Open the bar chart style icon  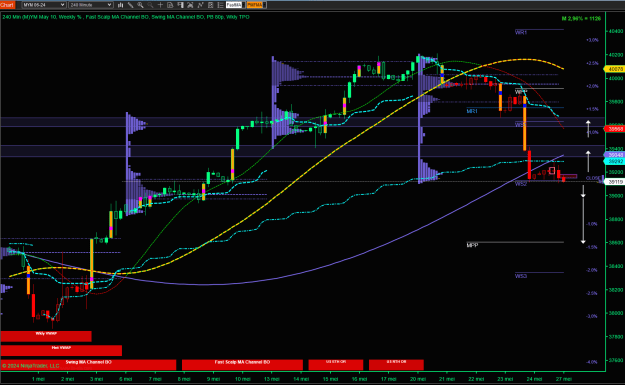click(120, 5)
